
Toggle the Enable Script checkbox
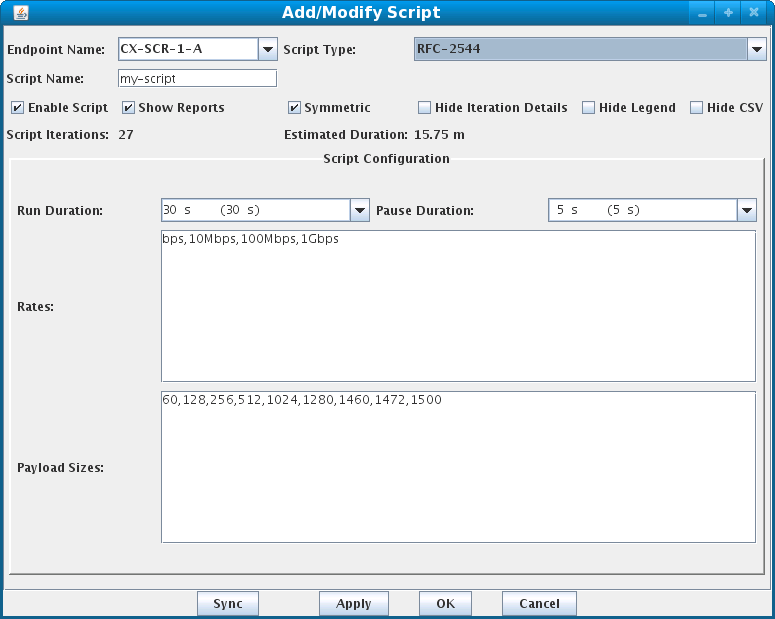pos(17,107)
